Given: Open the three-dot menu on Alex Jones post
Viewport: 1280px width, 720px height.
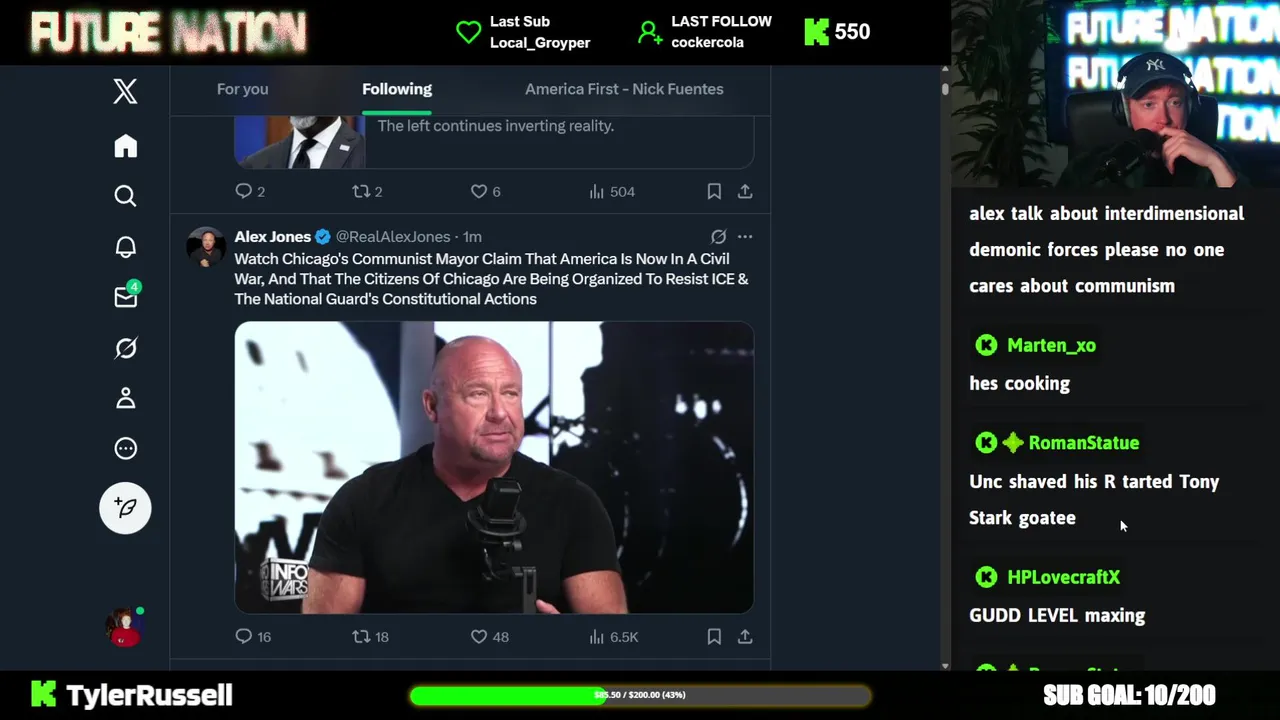Looking at the screenshot, I should click(x=745, y=237).
